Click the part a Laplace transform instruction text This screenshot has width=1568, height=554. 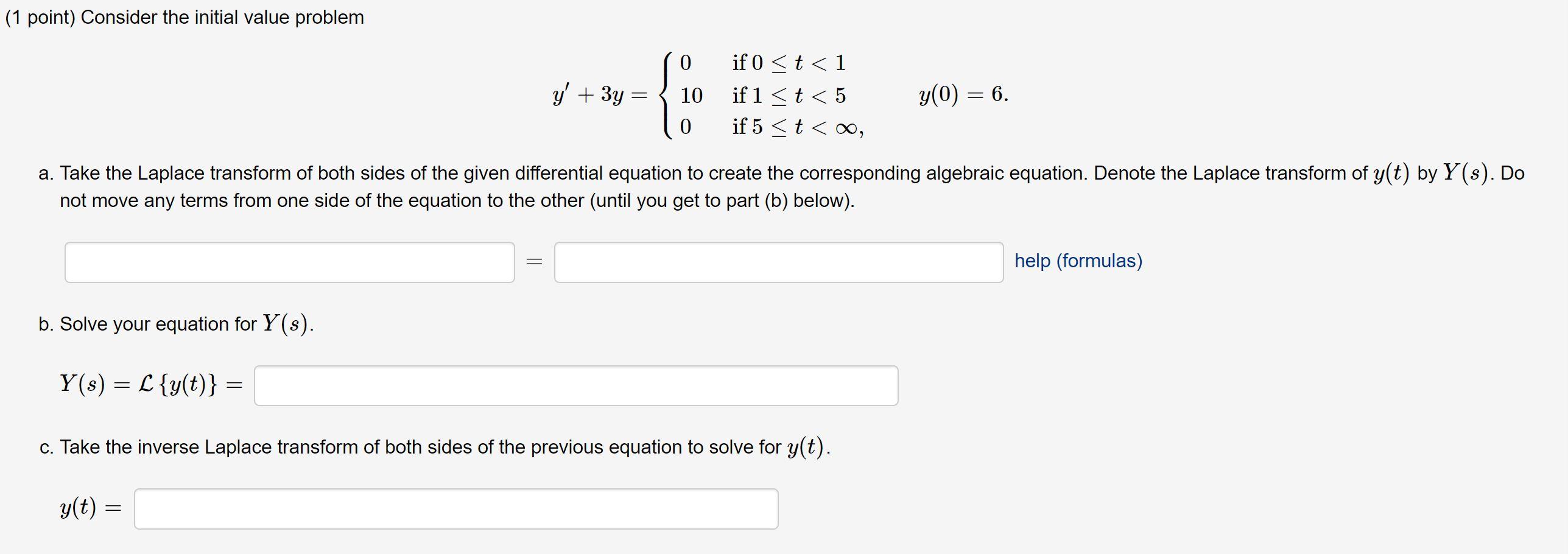tap(781, 186)
